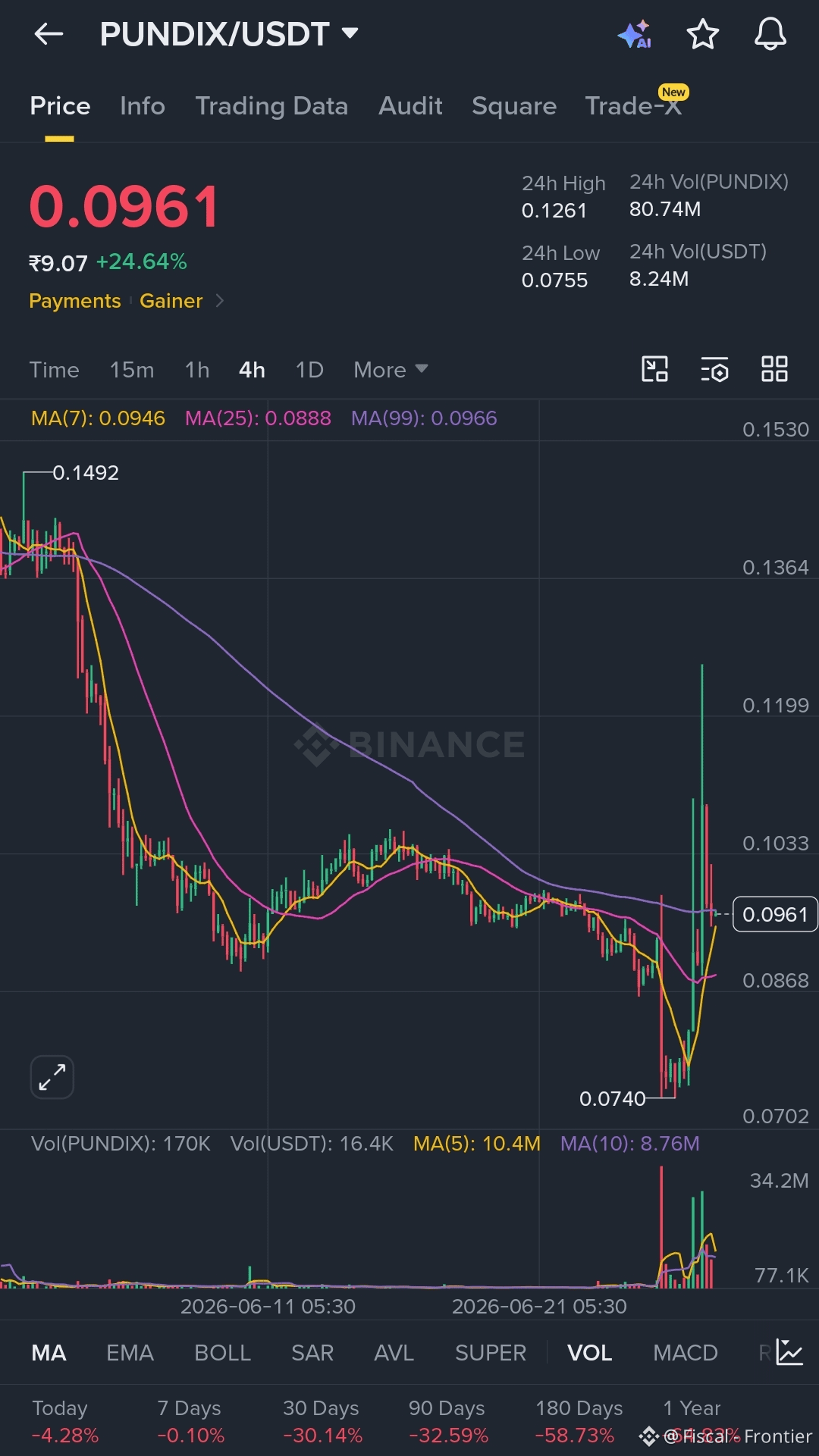Screen dimensions: 819x1456
Task: Tap the volume MA(5): 10.4M label
Action: pos(476,1144)
